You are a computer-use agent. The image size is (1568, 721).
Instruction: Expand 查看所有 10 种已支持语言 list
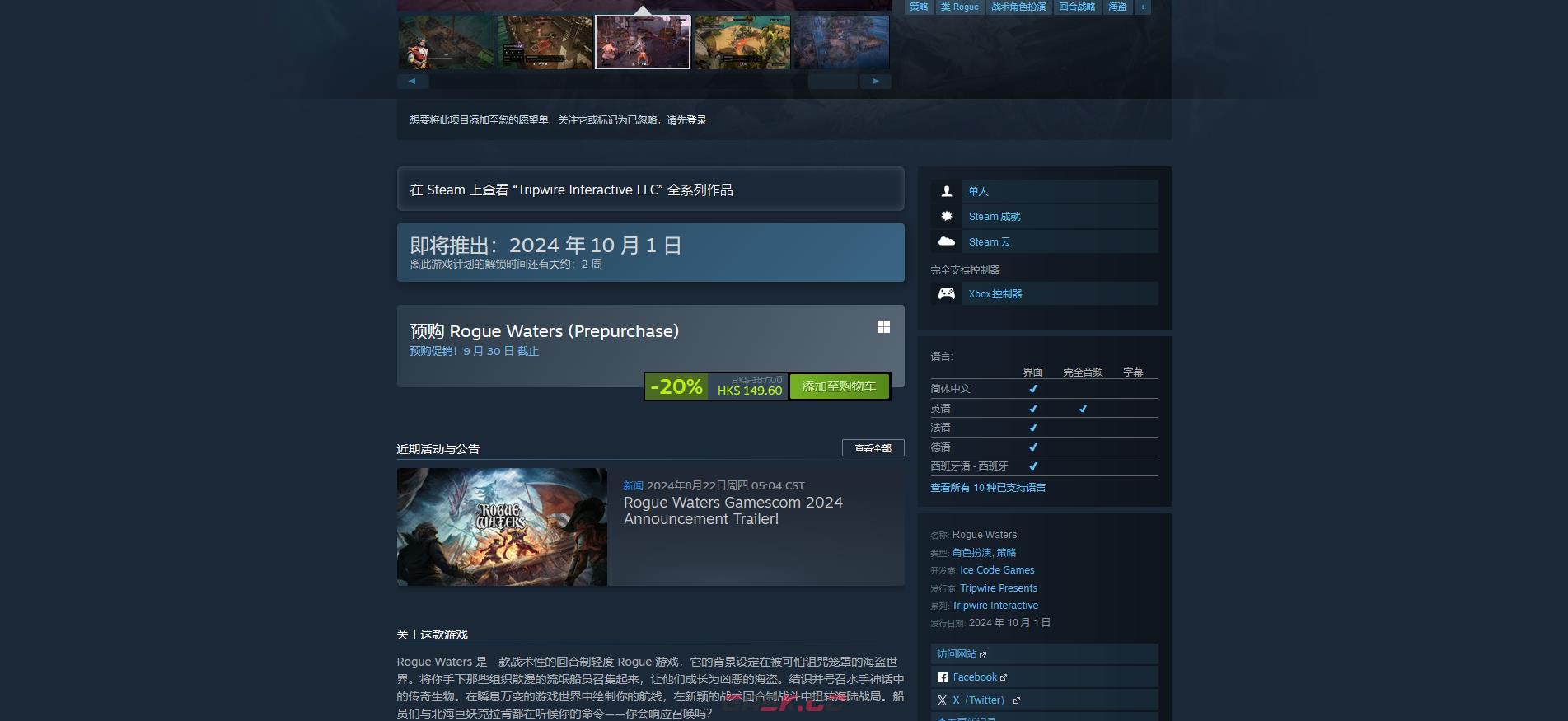pos(988,488)
